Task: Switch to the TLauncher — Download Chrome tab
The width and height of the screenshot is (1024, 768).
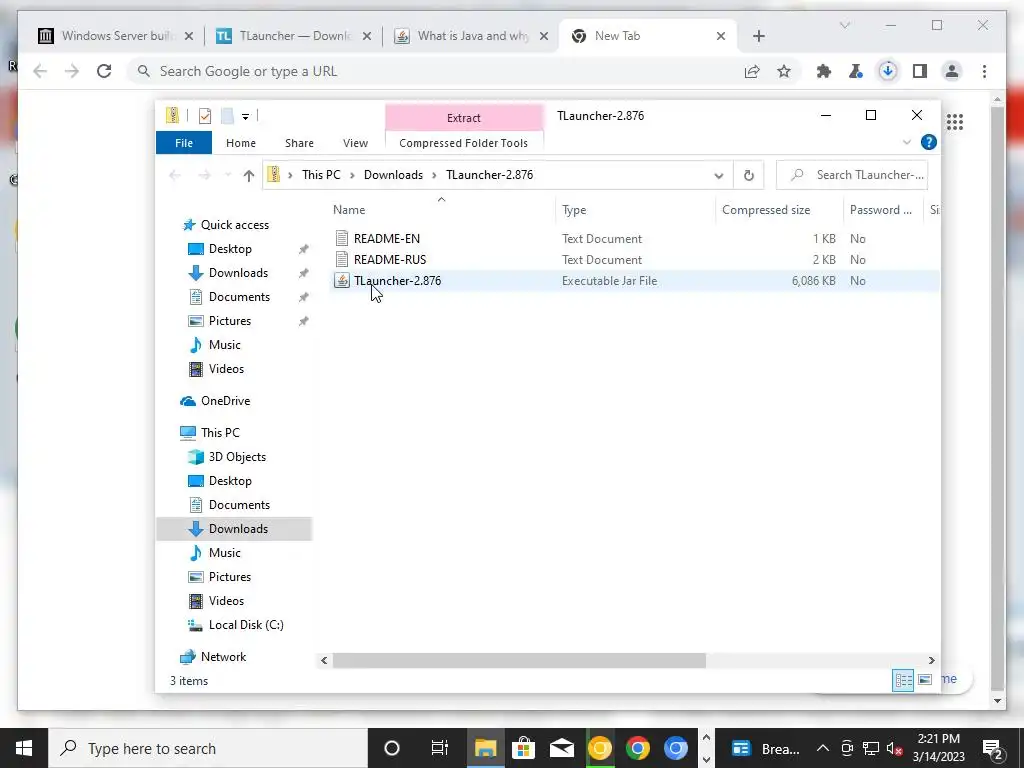Action: tap(294, 36)
